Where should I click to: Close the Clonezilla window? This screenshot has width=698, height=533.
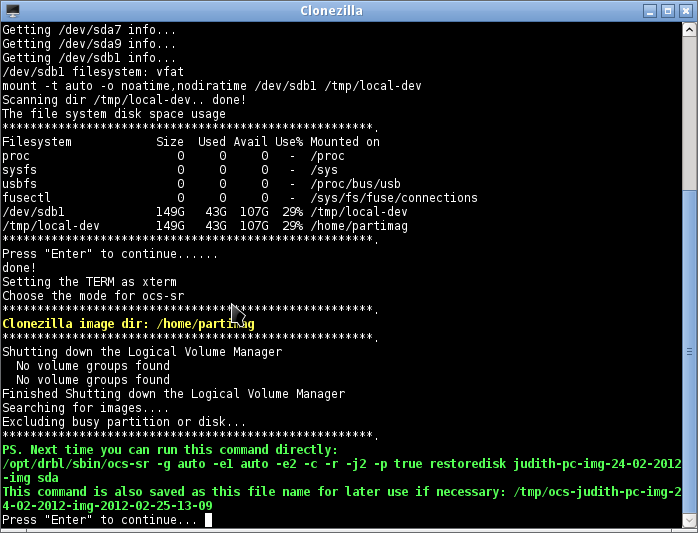(686, 11)
